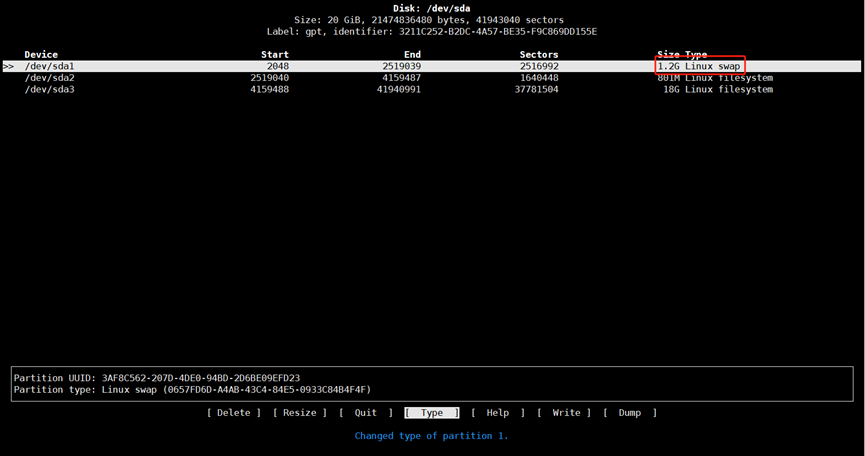Select Write to save partition table
Image resolution: width=865 pixels, height=456 pixels.
coord(565,413)
